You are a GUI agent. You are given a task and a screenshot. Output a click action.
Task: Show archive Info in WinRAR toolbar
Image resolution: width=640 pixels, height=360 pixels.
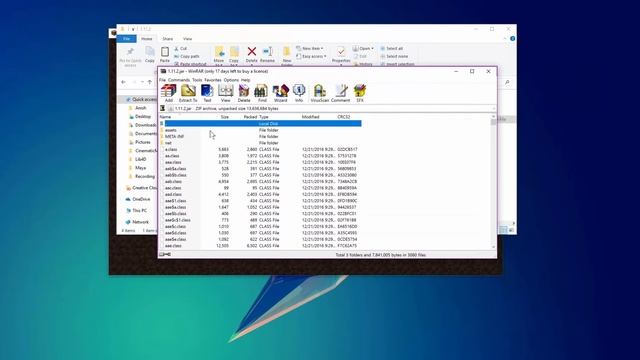(299, 93)
